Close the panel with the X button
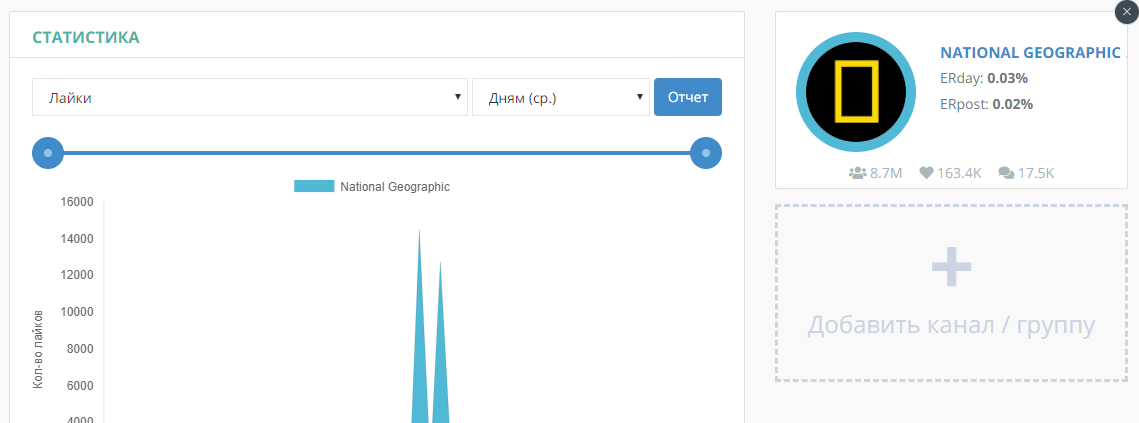Image resolution: width=1139 pixels, height=423 pixels. pyautogui.click(x=1126, y=10)
